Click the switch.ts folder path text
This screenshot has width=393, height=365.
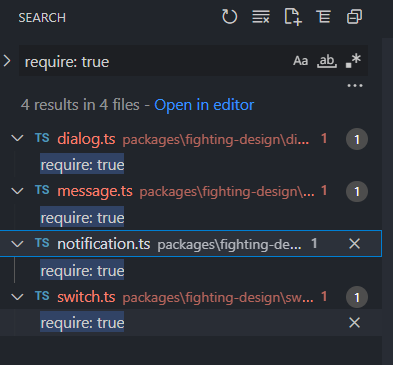(x=218, y=298)
